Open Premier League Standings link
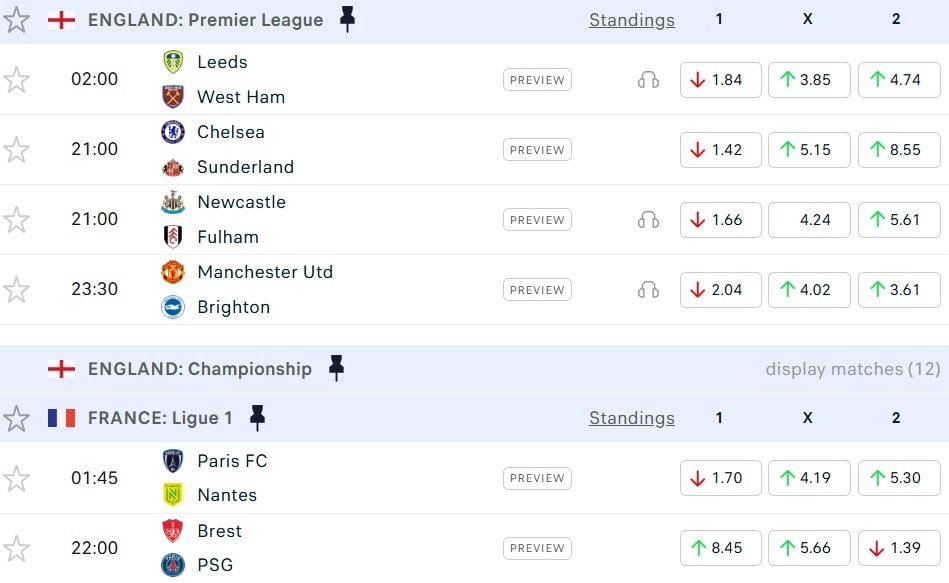This screenshot has width=949, height=583. point(631,19)
